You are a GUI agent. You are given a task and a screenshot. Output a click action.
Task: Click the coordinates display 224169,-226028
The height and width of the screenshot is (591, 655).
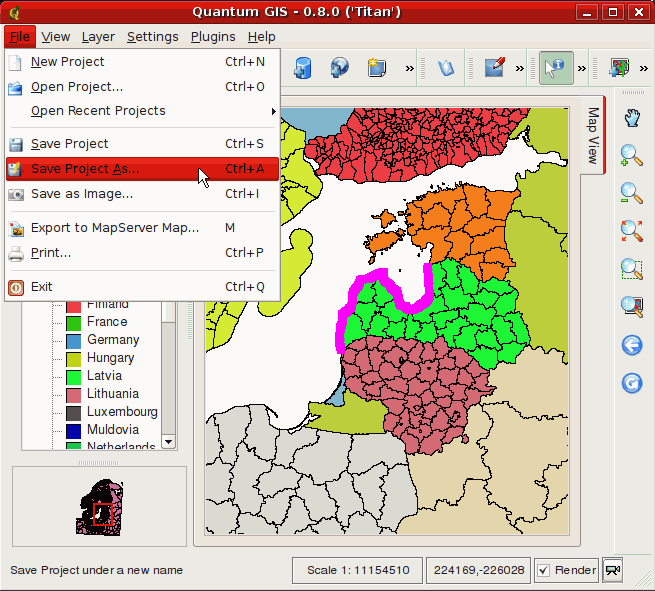click(479, 570)
